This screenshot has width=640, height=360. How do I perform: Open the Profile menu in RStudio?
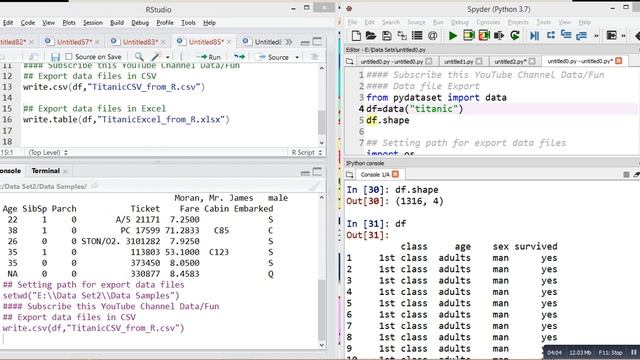pos(165,23)
